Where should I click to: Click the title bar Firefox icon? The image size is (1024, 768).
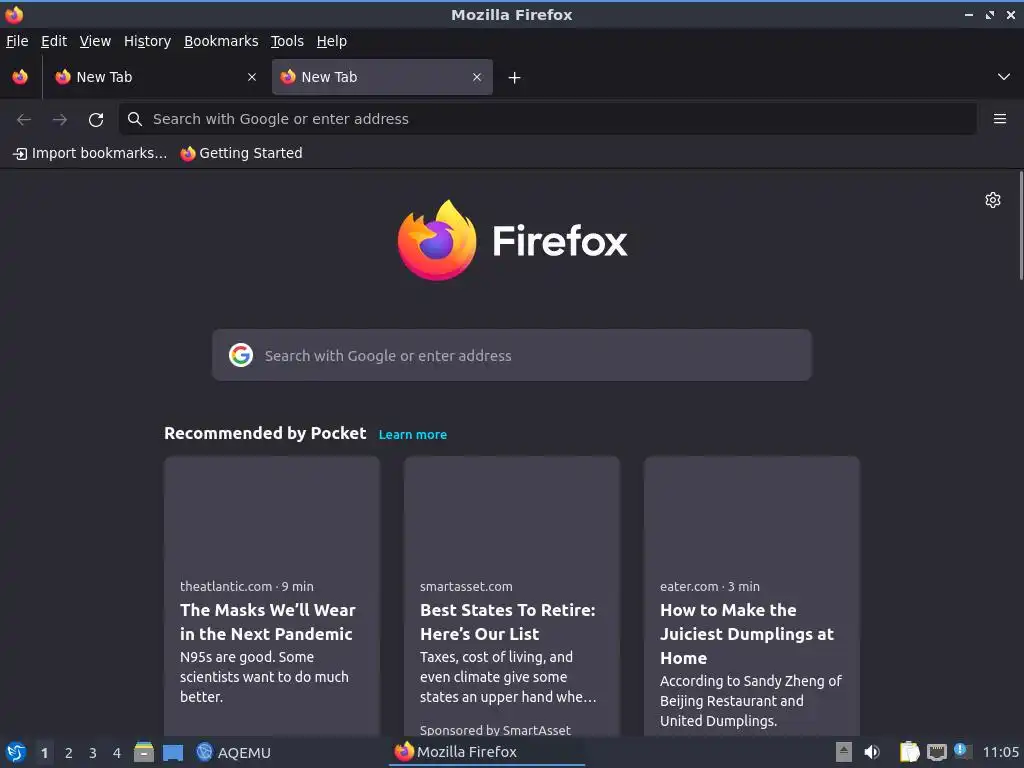14,14
